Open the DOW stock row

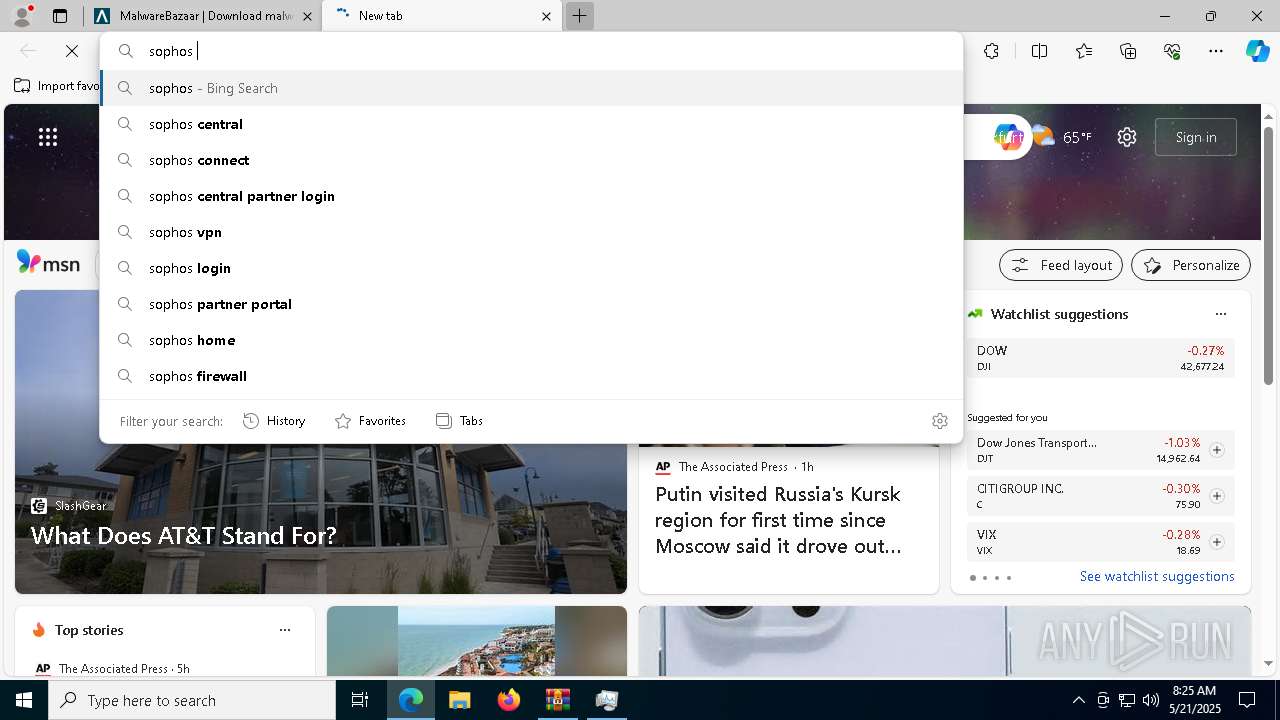(x=1100, y=358)
